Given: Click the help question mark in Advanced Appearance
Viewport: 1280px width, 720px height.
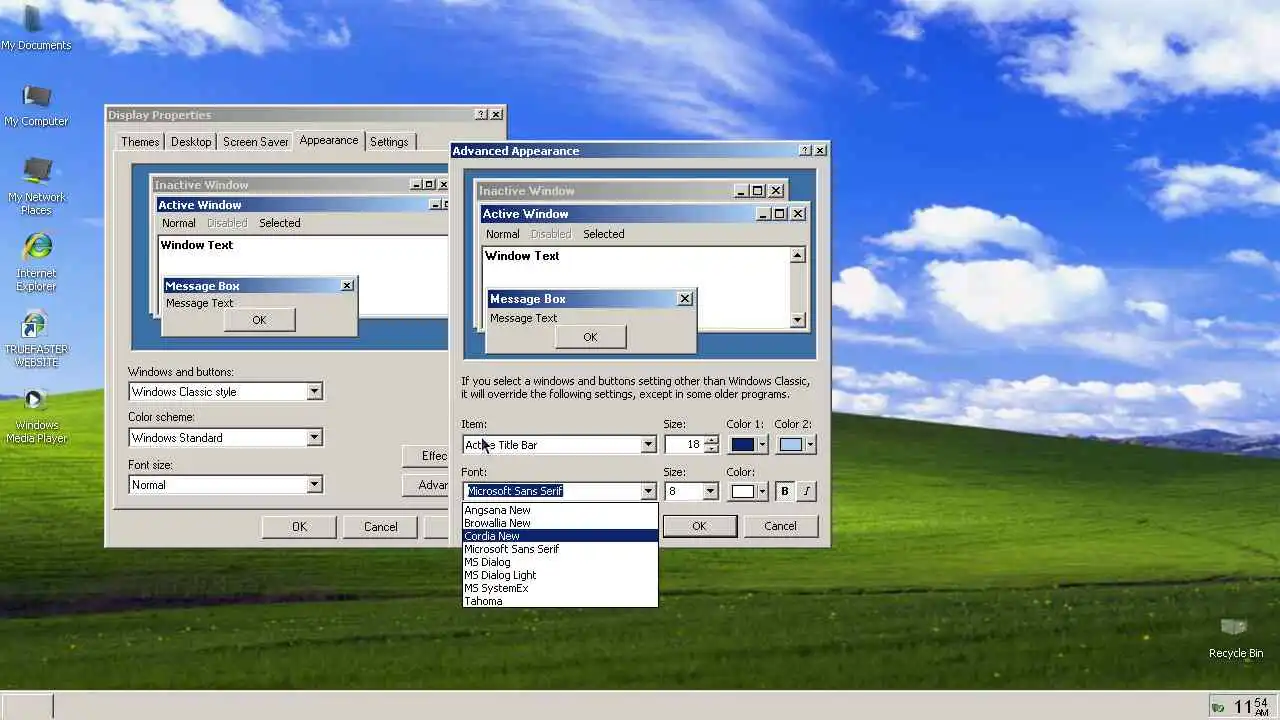Looking at the screenshot, I should pyautogui.click(x=805, y=151).
